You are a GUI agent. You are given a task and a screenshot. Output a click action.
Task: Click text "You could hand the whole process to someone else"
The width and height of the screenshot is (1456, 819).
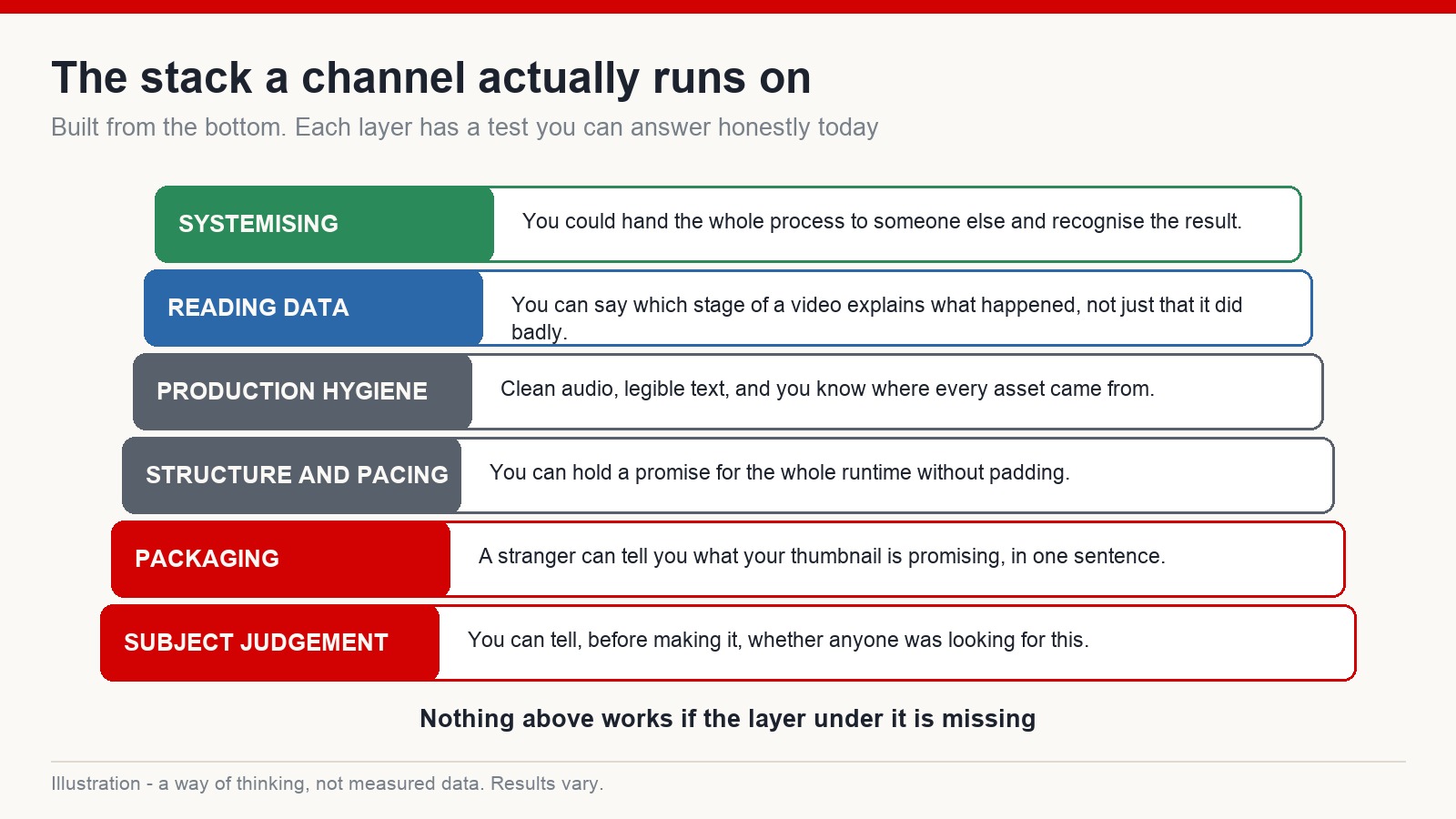coord(763,221)
